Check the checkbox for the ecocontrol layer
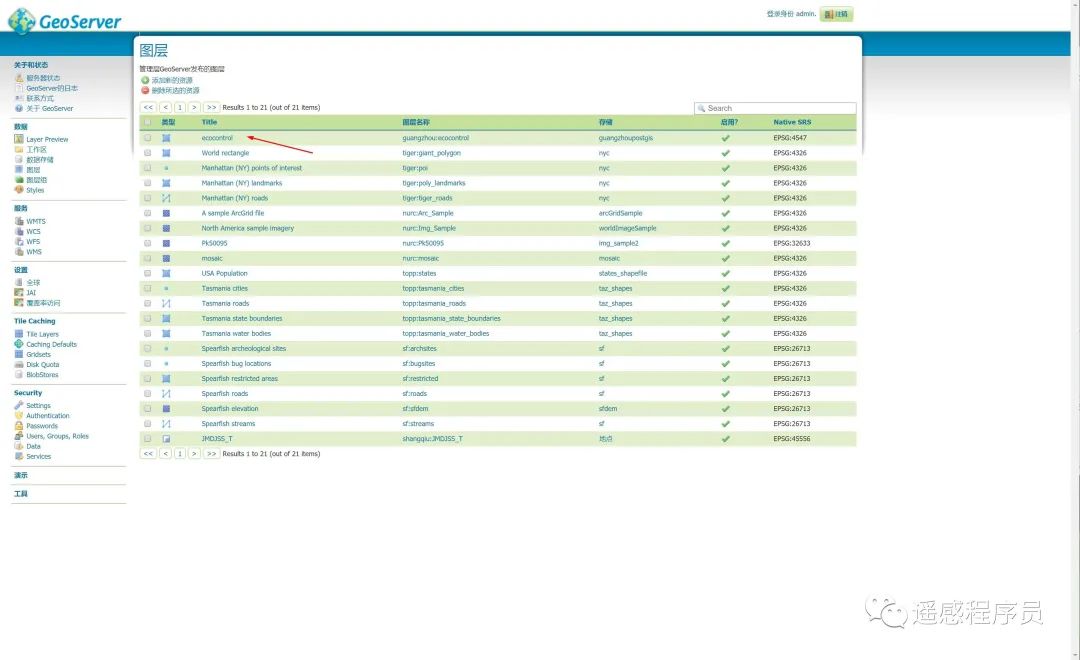Image resolution: width=1080 pixels, height=660 pixels. point(145,137)
